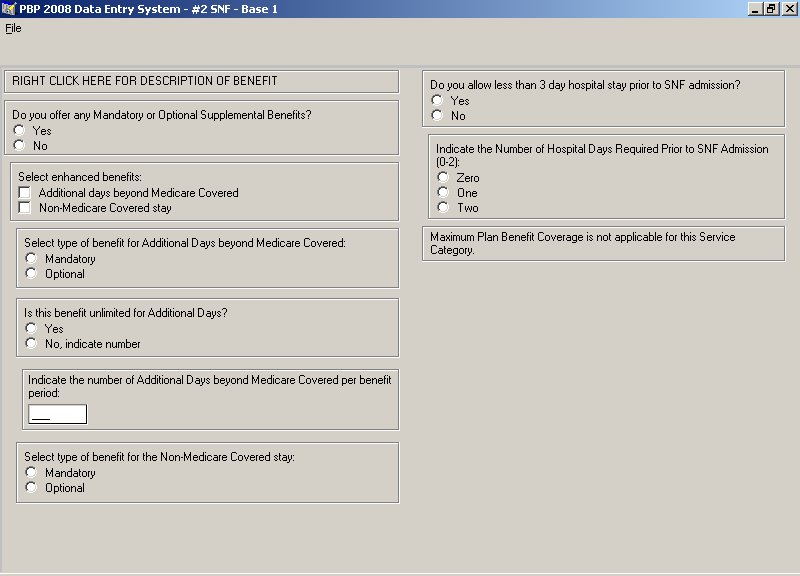The height and width of the screenshot is (576, 800).
Task: Select No for Supplemental Benefits question
Action: tap(20, 146)
